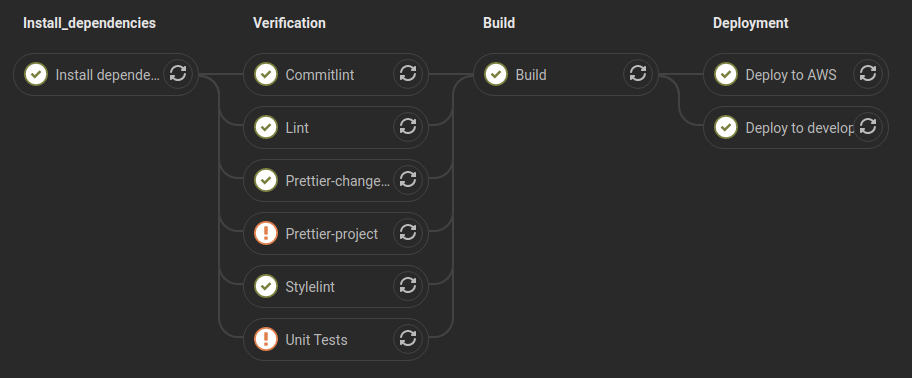This screenshot has width=912, height=378.
Task: Click the Prettier-project warning status icon
Action: [x=266, y=233]
